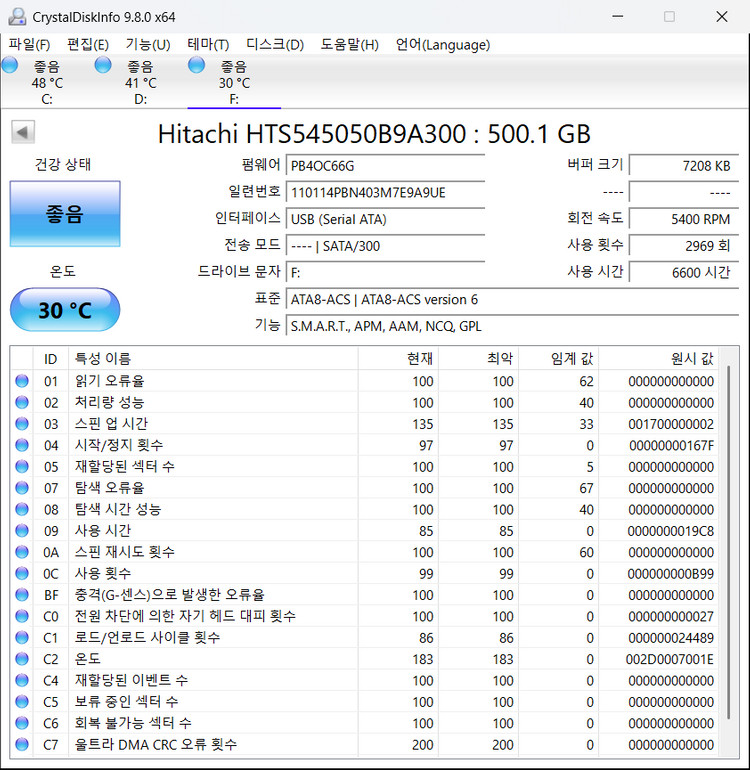Click raw value 0000000167F of 시작/정지
This screenshot has height=770, width=750.
click(x=671, y=445)
